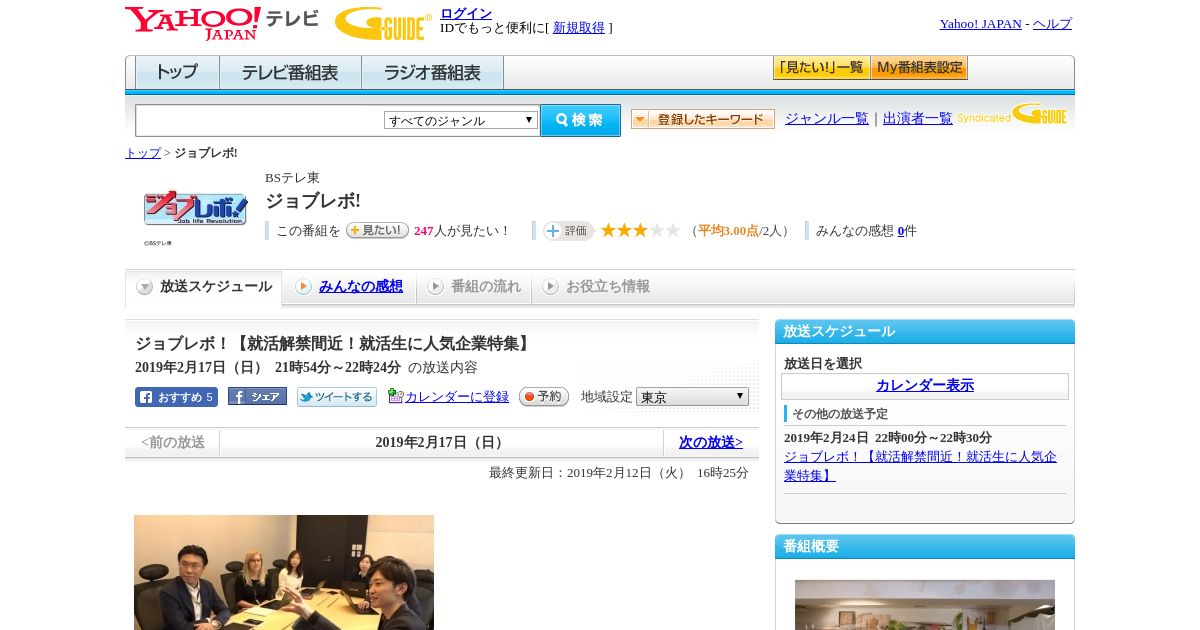
Task: Click the 評価 plus button
Action: coord(568,231)
